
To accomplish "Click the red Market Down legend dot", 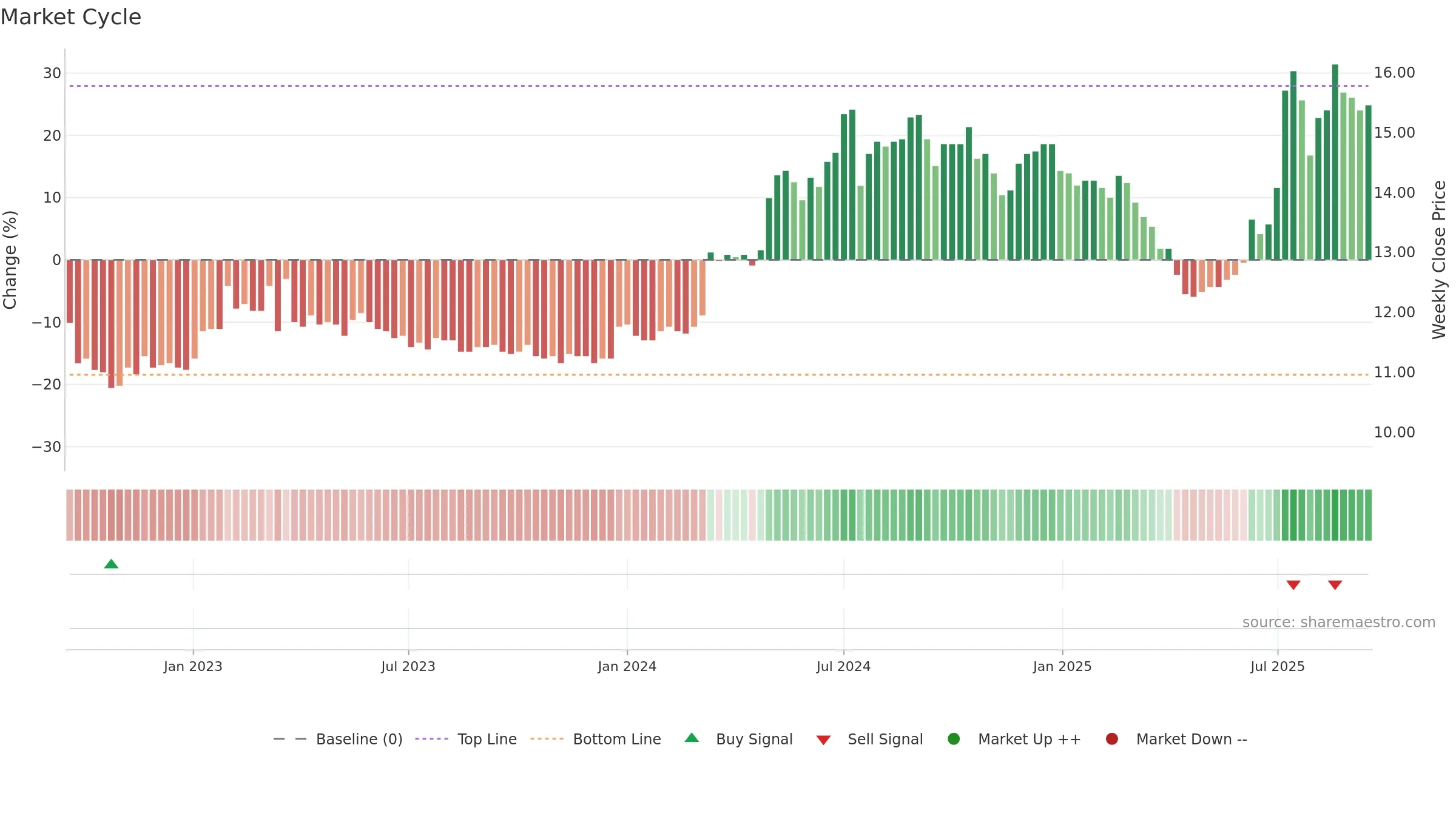I will (1112, 739).
